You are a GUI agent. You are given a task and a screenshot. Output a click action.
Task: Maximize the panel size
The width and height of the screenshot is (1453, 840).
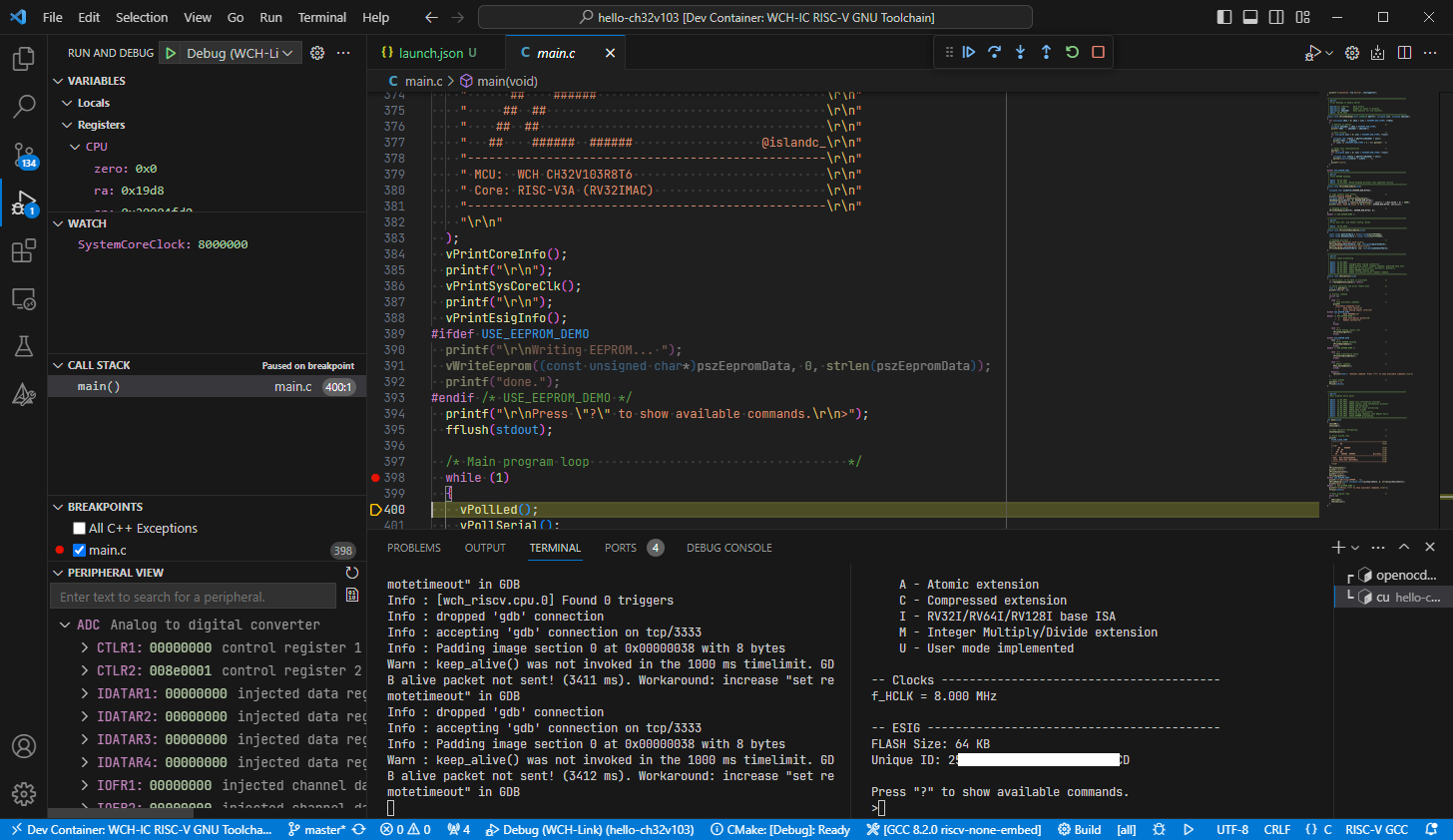[1404, 547]
